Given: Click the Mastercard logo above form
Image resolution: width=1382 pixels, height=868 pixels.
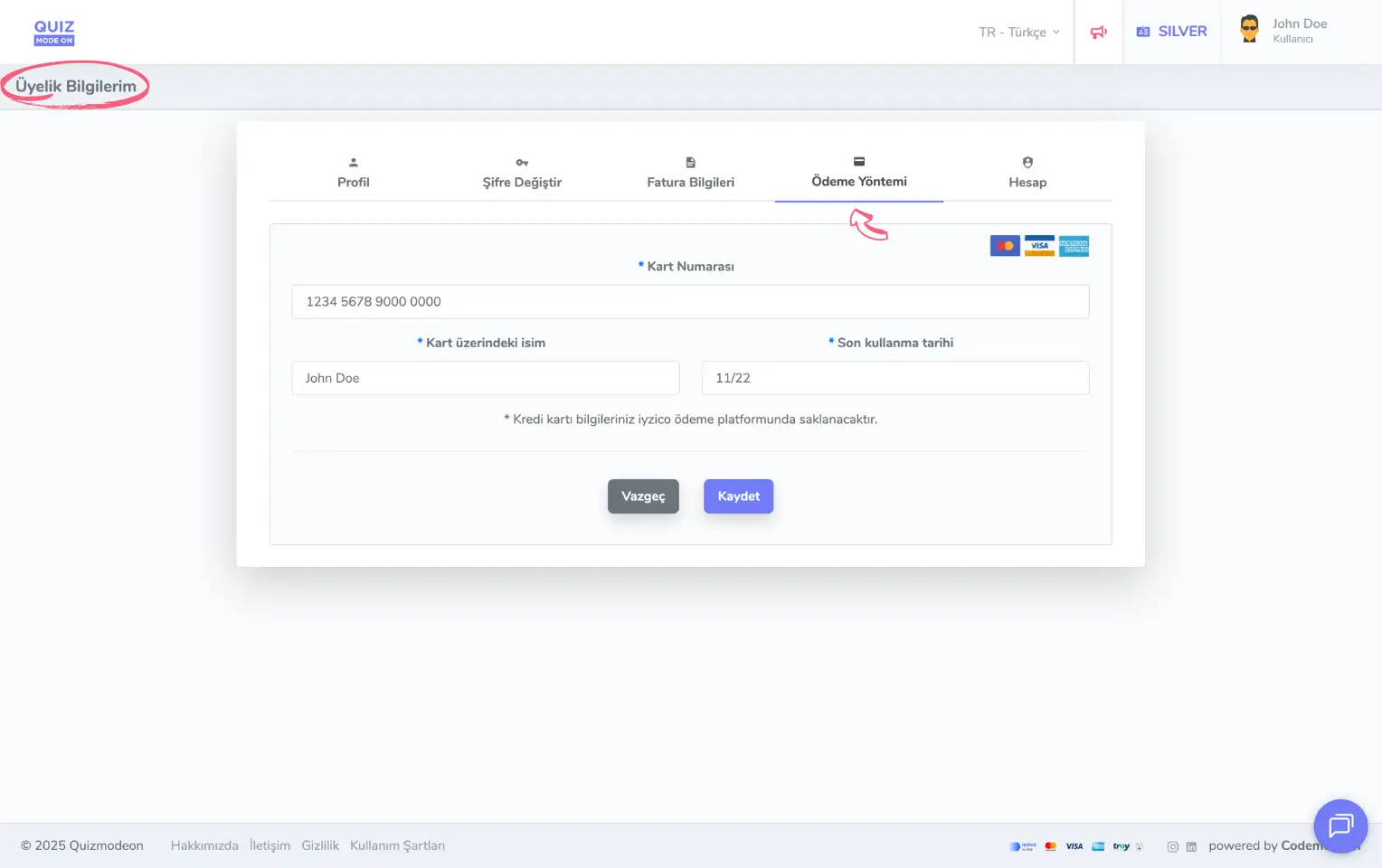Looking at the screenshot, I should click(1005, 246).
